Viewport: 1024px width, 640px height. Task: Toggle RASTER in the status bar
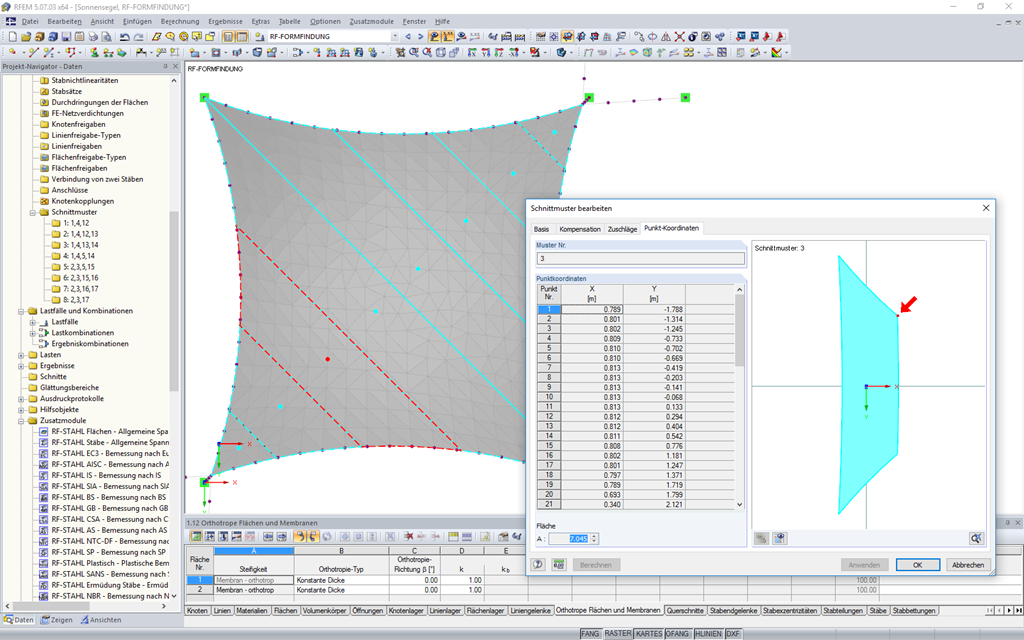tap(618, 633)
